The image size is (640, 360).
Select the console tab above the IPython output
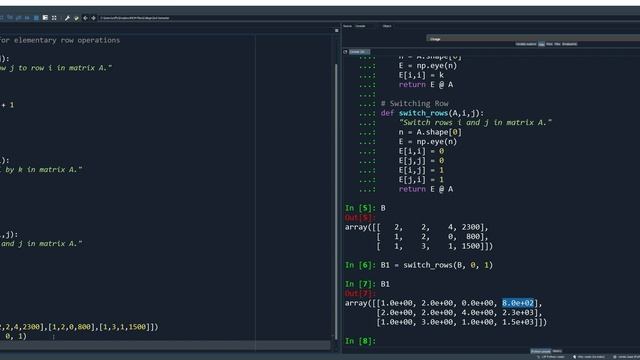click(359, 52)
